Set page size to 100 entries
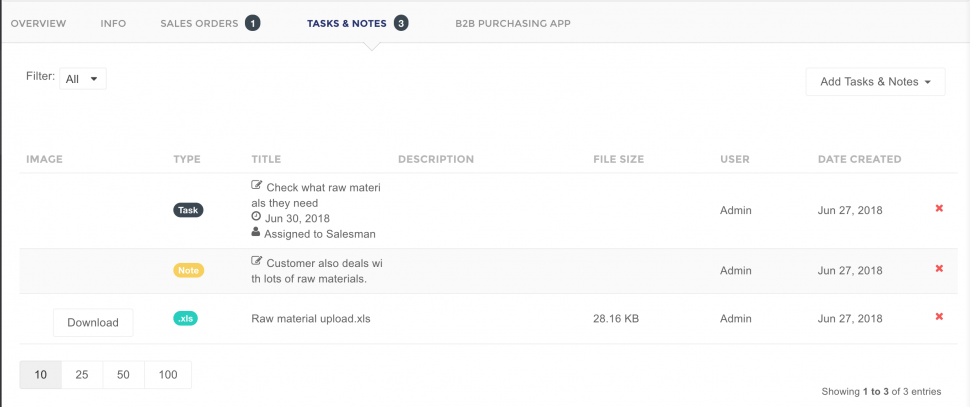 [168, 375]
